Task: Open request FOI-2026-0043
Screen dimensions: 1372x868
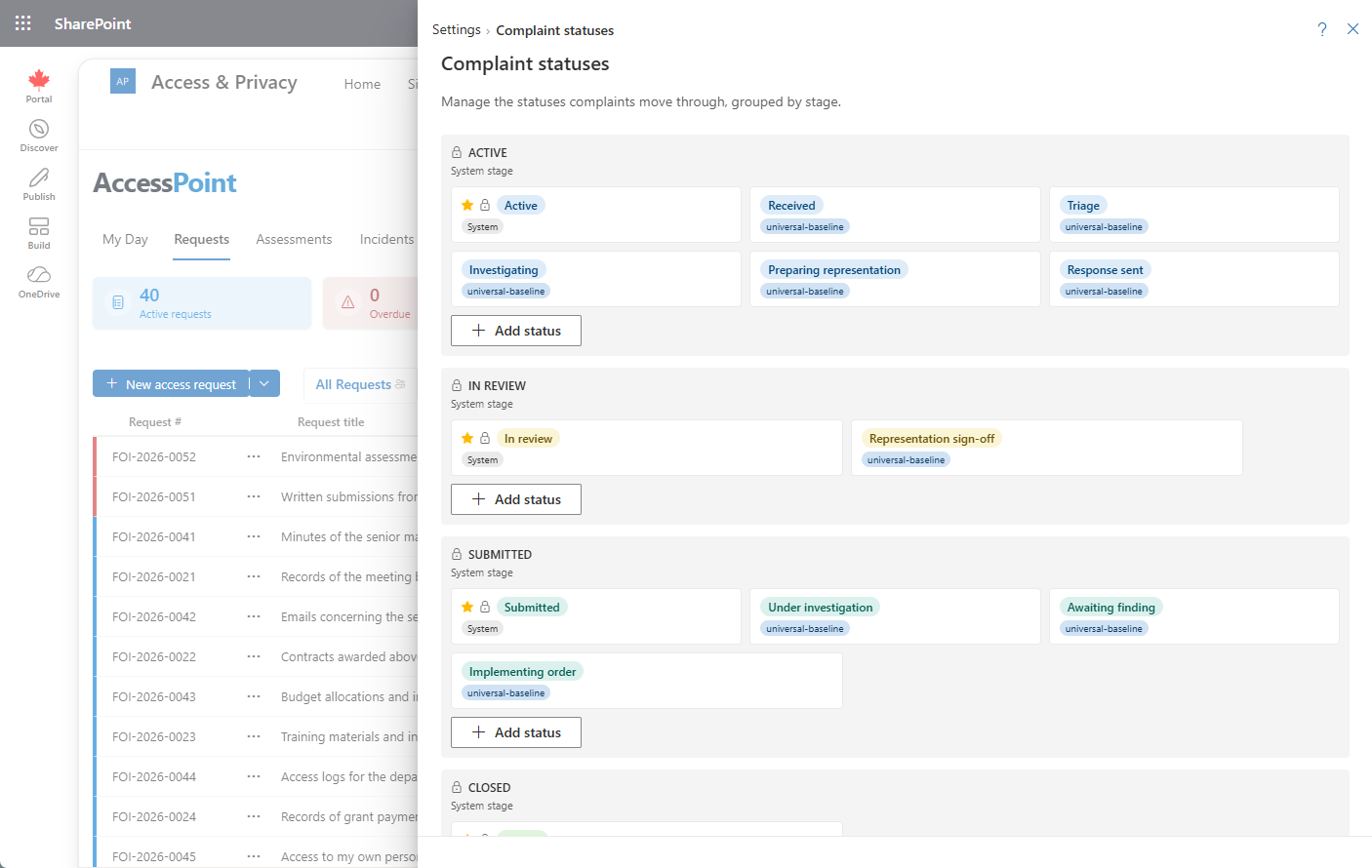Action: pos(154,696)
